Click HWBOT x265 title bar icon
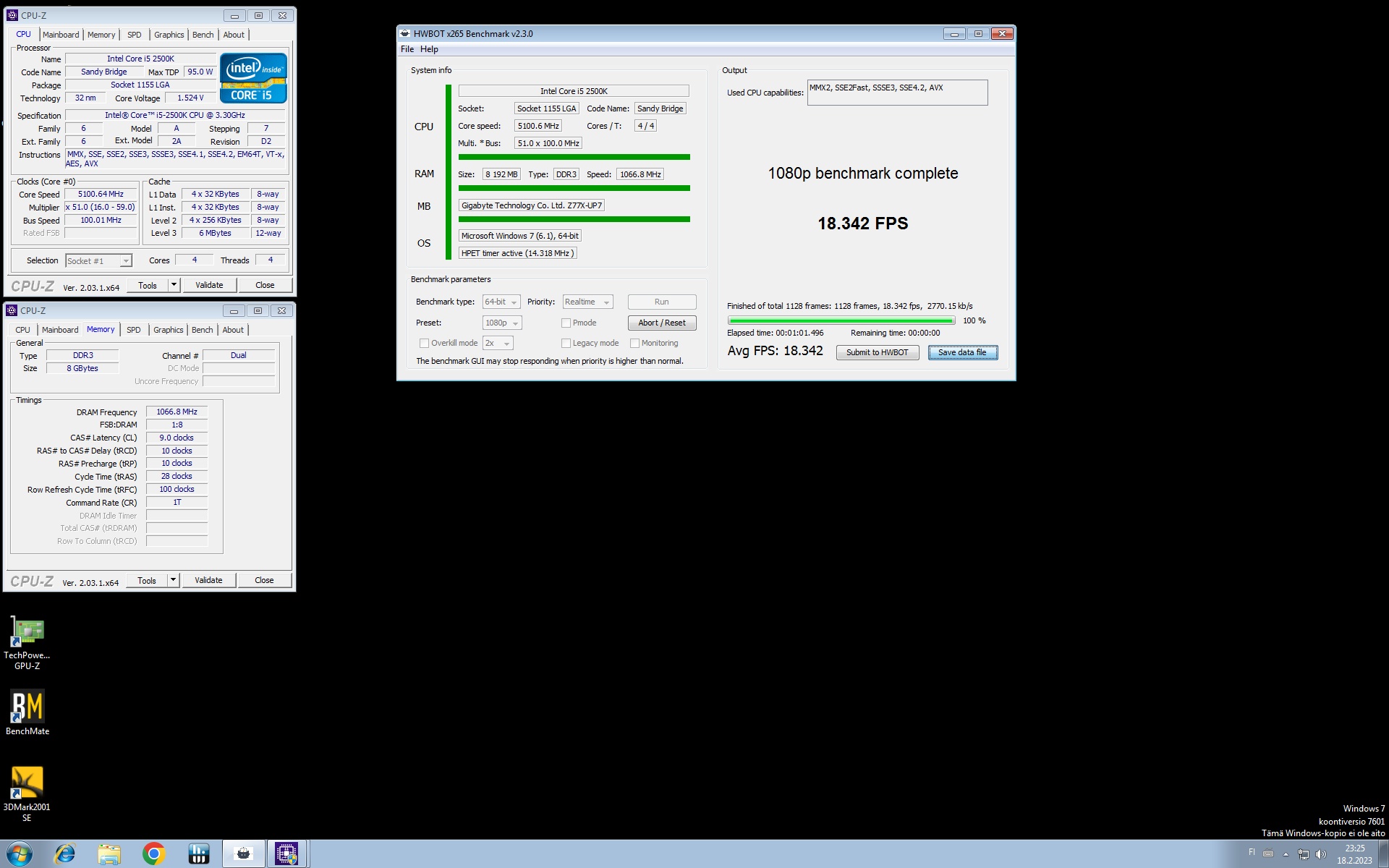 (405, 33)
